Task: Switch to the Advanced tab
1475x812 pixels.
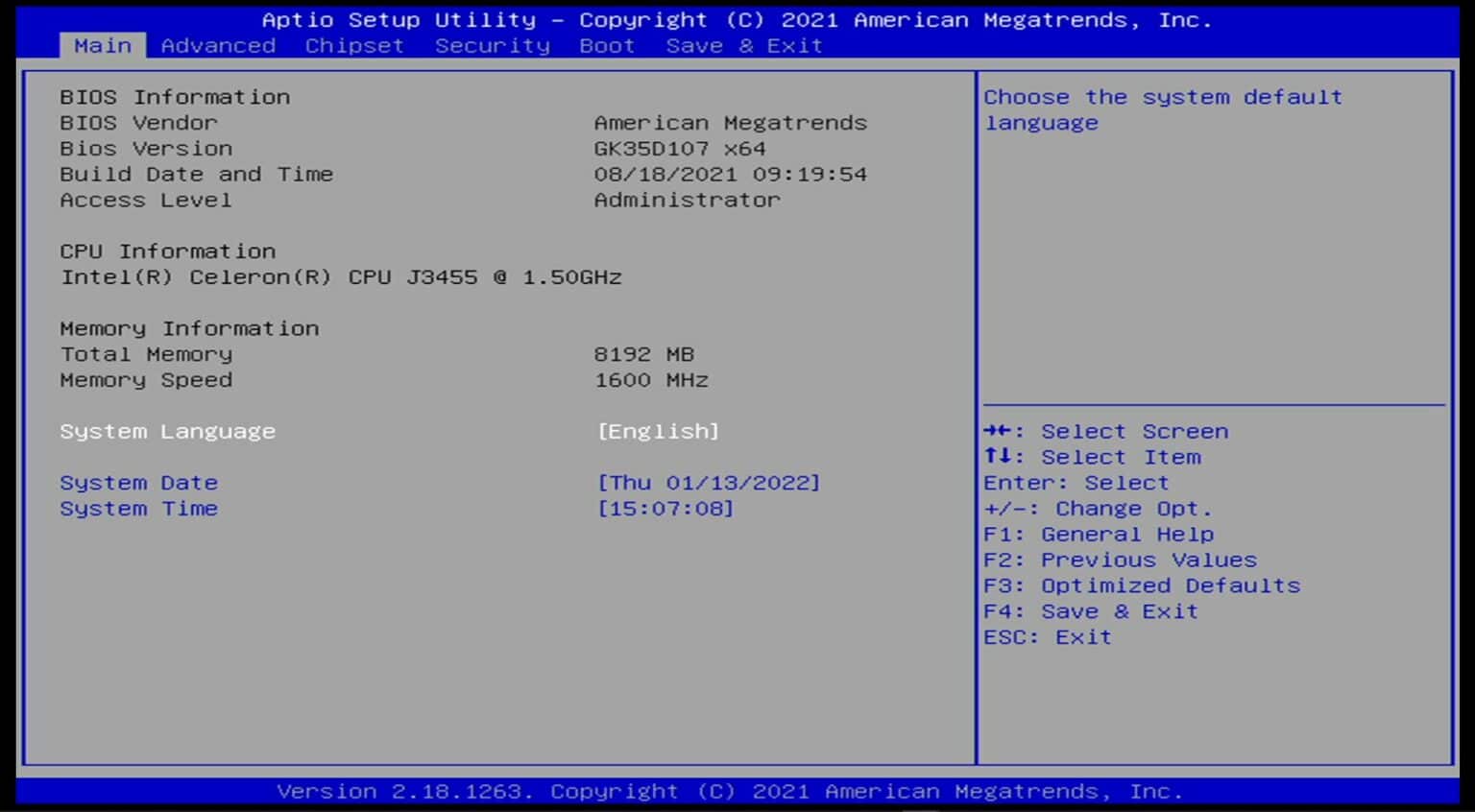Action: click(218, 45)
